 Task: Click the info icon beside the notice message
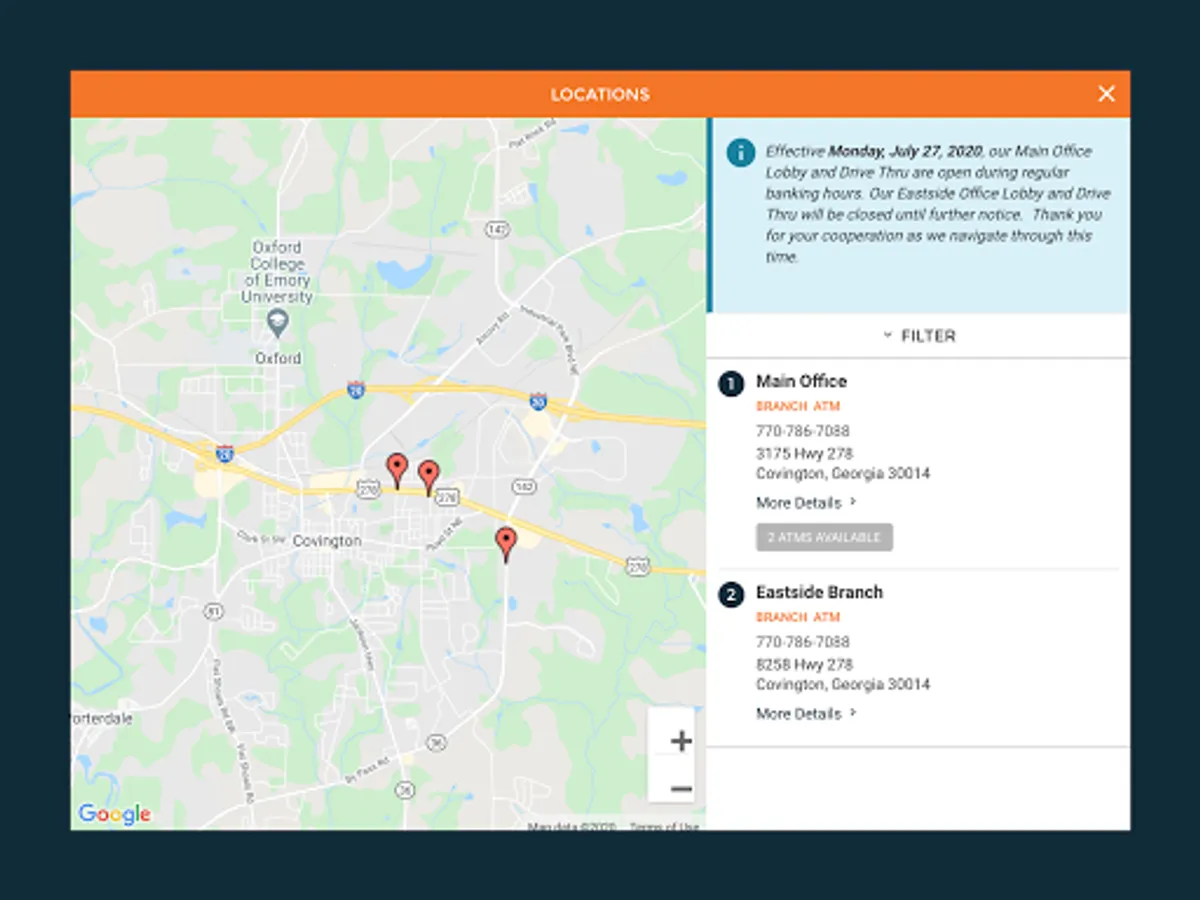coord(740,153)
